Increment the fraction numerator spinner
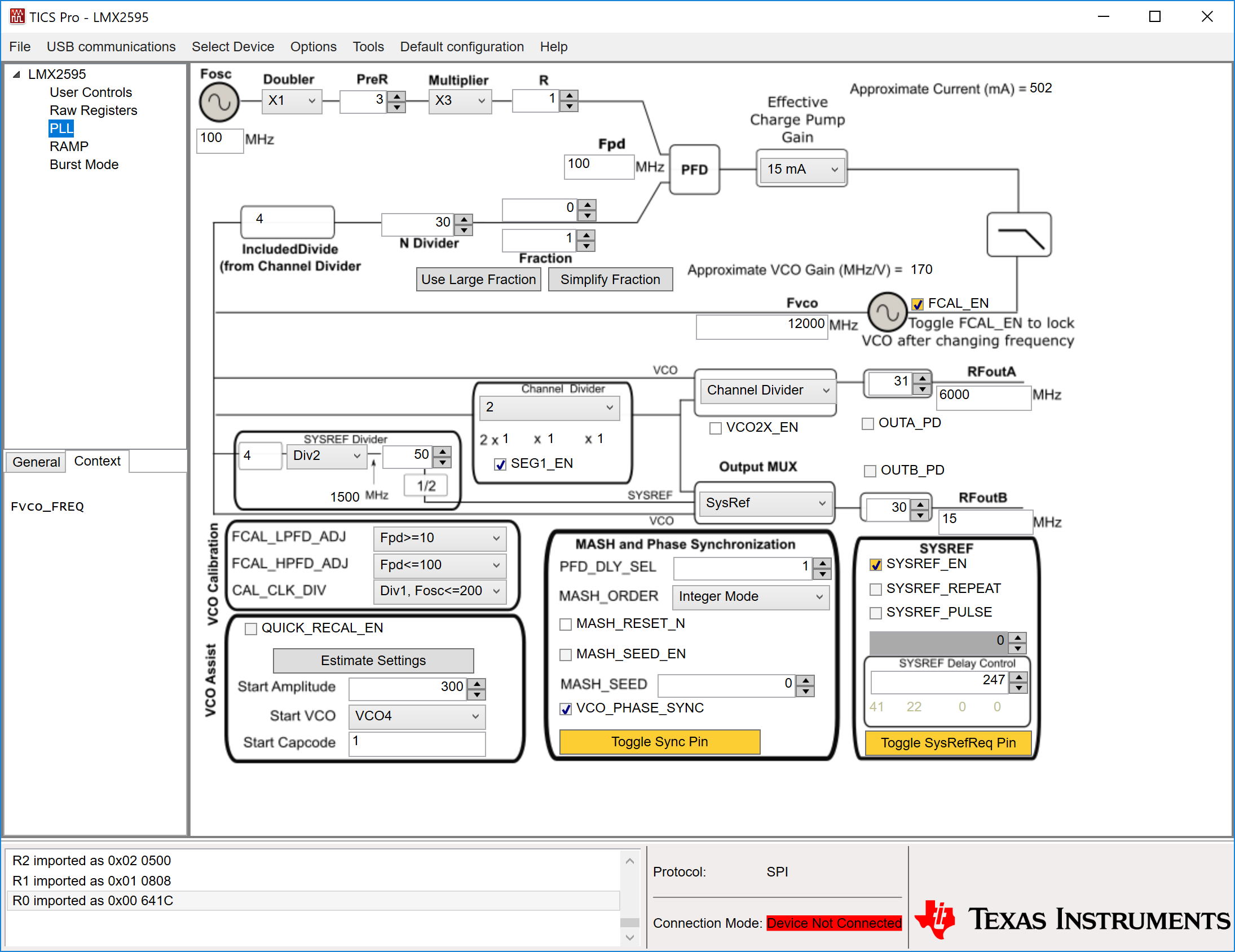 (x=588, y=204)
